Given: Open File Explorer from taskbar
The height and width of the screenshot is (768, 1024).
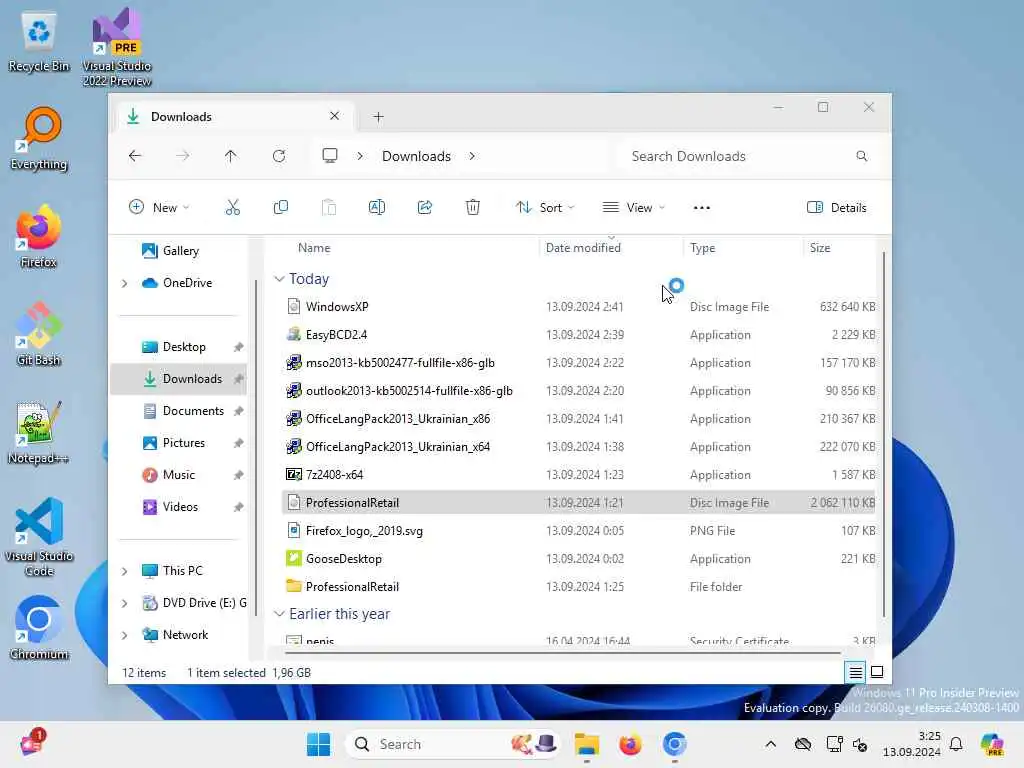Looking at the screenshot, I should (586, 744).
